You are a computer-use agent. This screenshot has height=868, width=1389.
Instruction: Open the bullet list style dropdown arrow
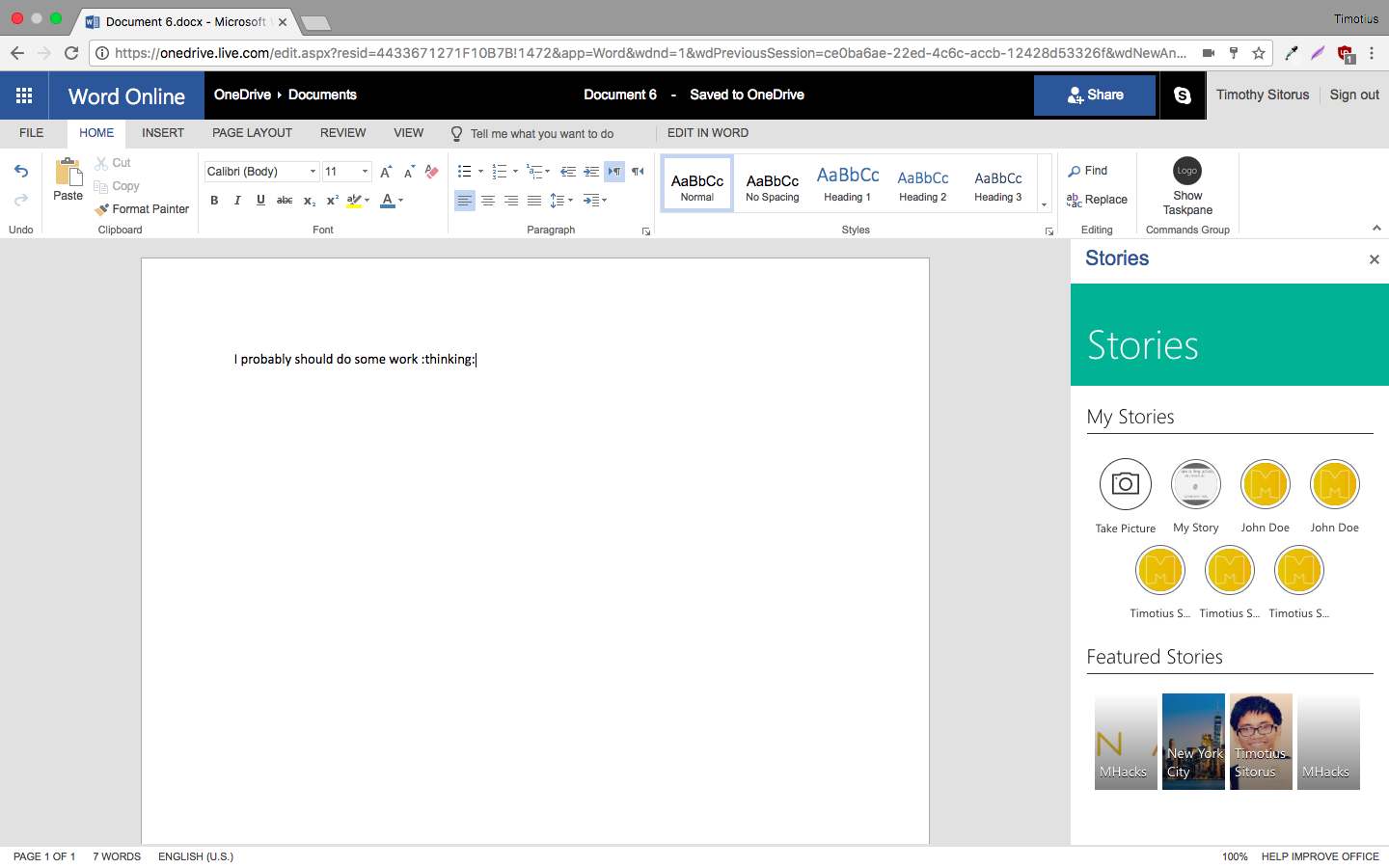coord(480,172)
